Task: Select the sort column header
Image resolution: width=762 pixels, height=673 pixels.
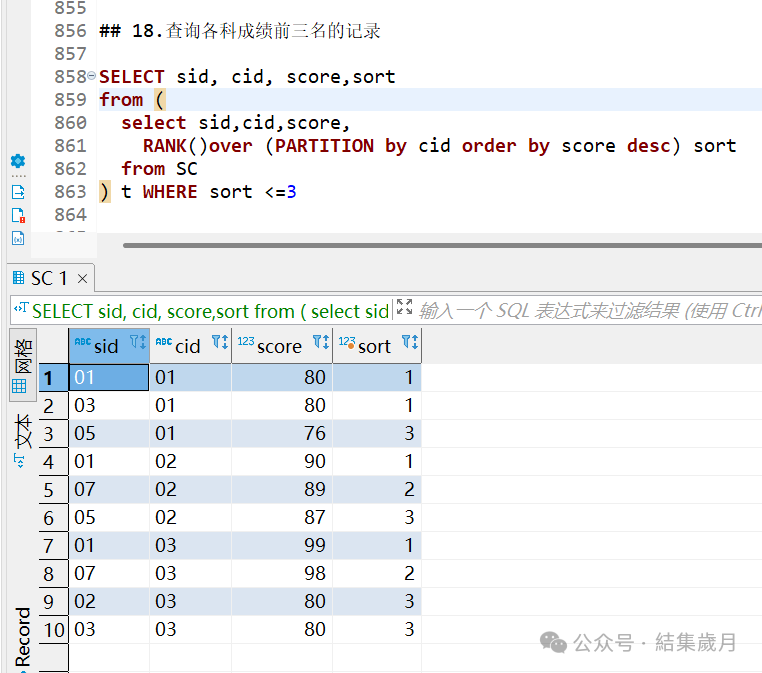Action: pyautogui.click(x=377, y=345)
